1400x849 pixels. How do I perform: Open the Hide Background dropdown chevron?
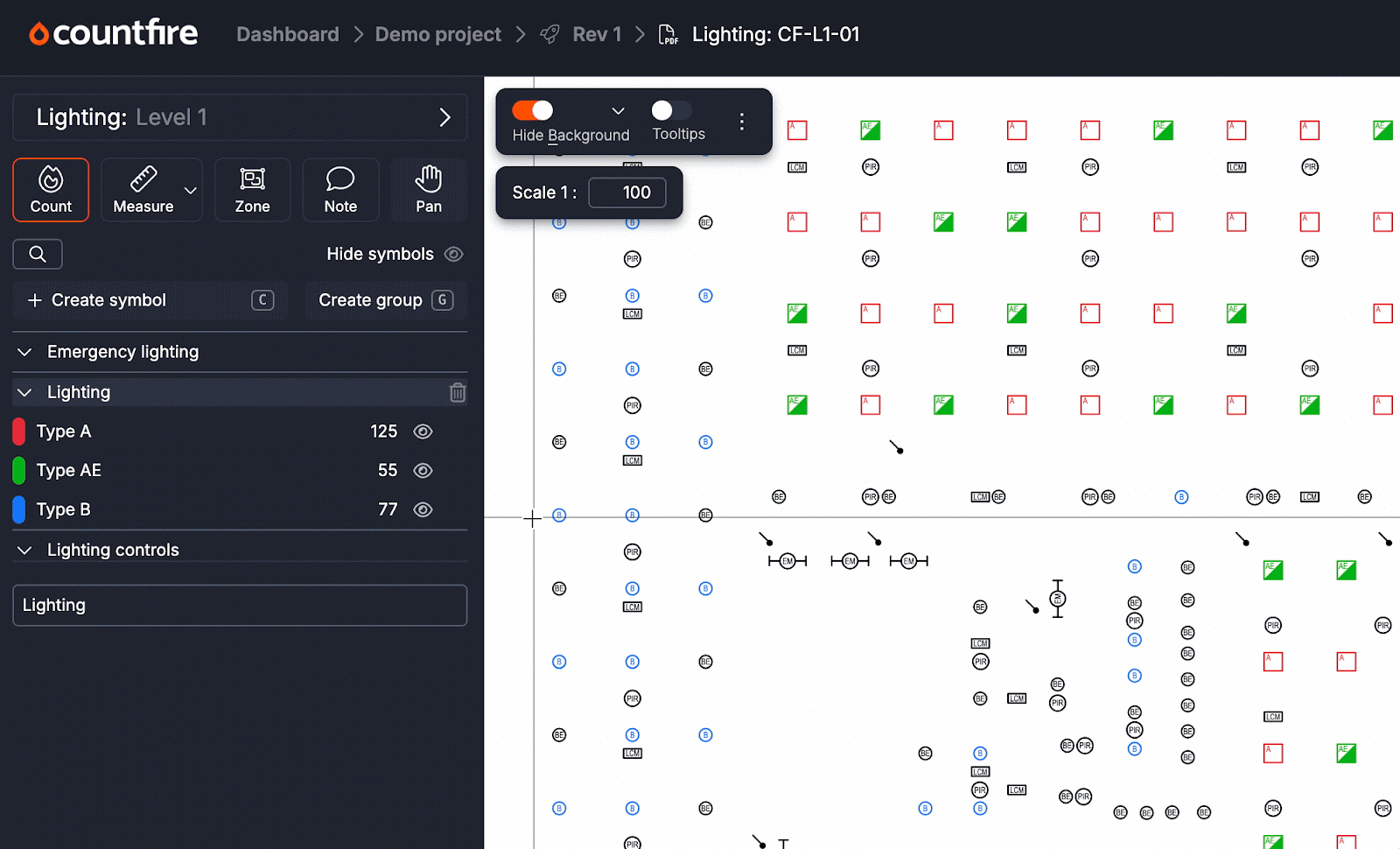(618, 111)
